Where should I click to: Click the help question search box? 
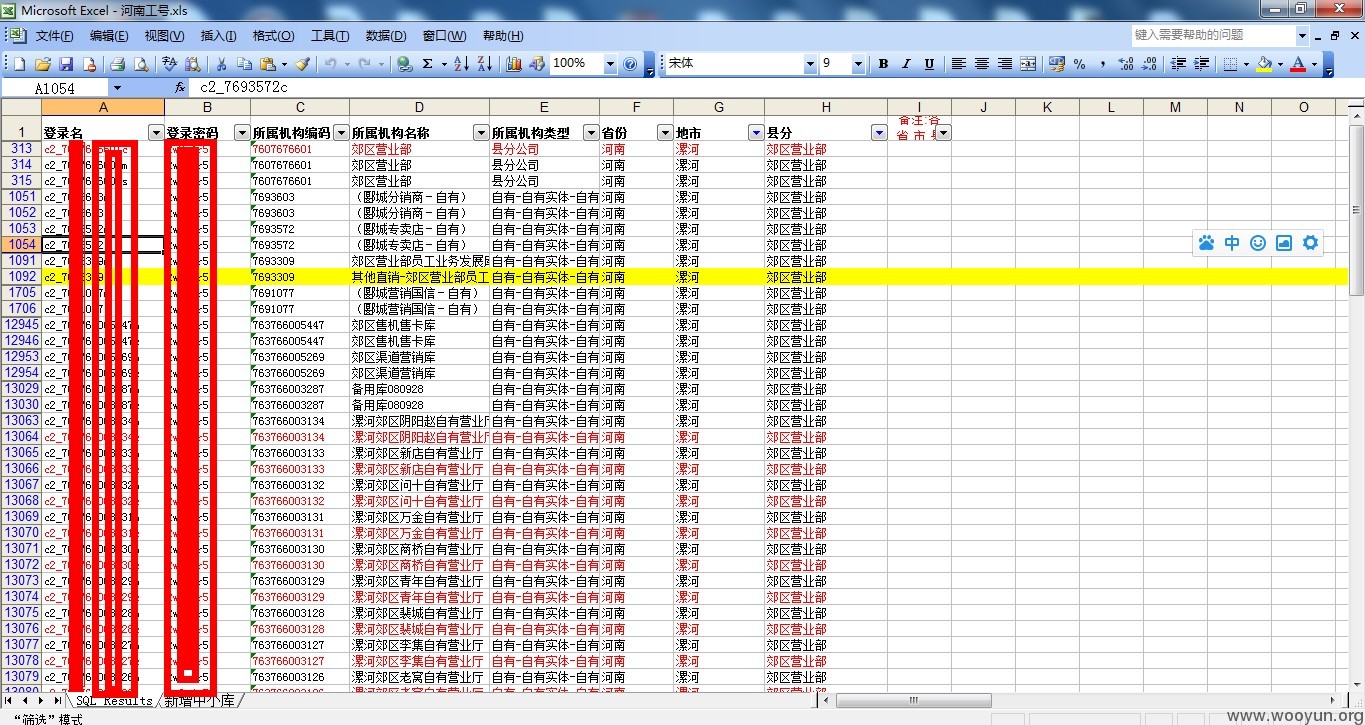(x=1213, y=35)
